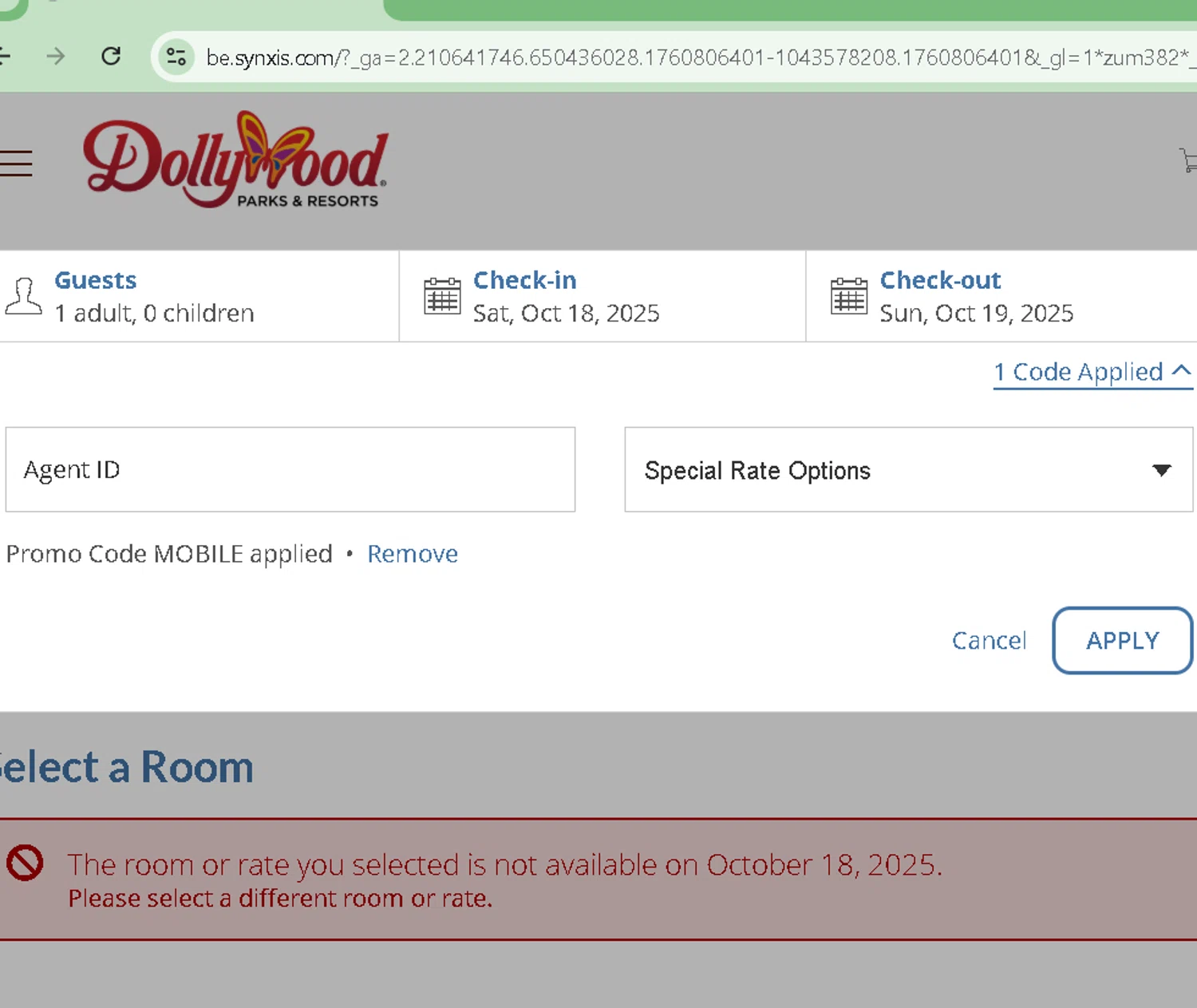Click the Dollywood Parks & Resorts logo
This screenshot has width=1197, height=1008.
click(235, 160)
